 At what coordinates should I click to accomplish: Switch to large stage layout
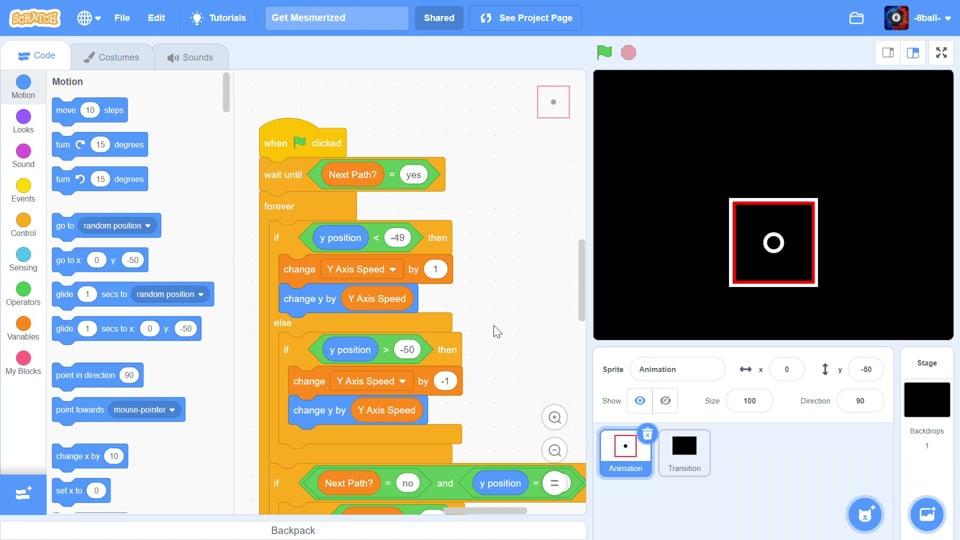pyautogui.click(x=913, y=53)
